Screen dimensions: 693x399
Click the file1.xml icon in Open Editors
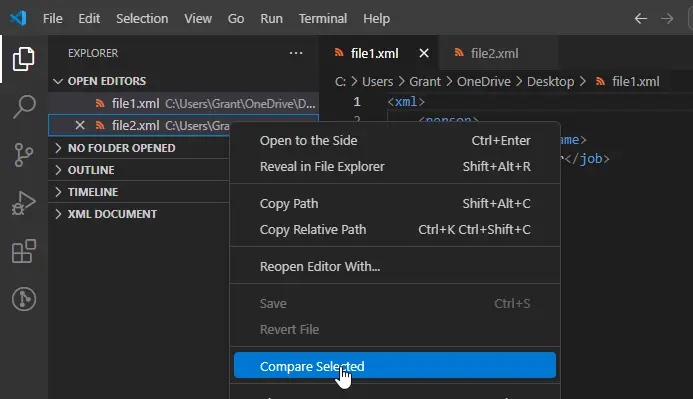coord(100,103)
